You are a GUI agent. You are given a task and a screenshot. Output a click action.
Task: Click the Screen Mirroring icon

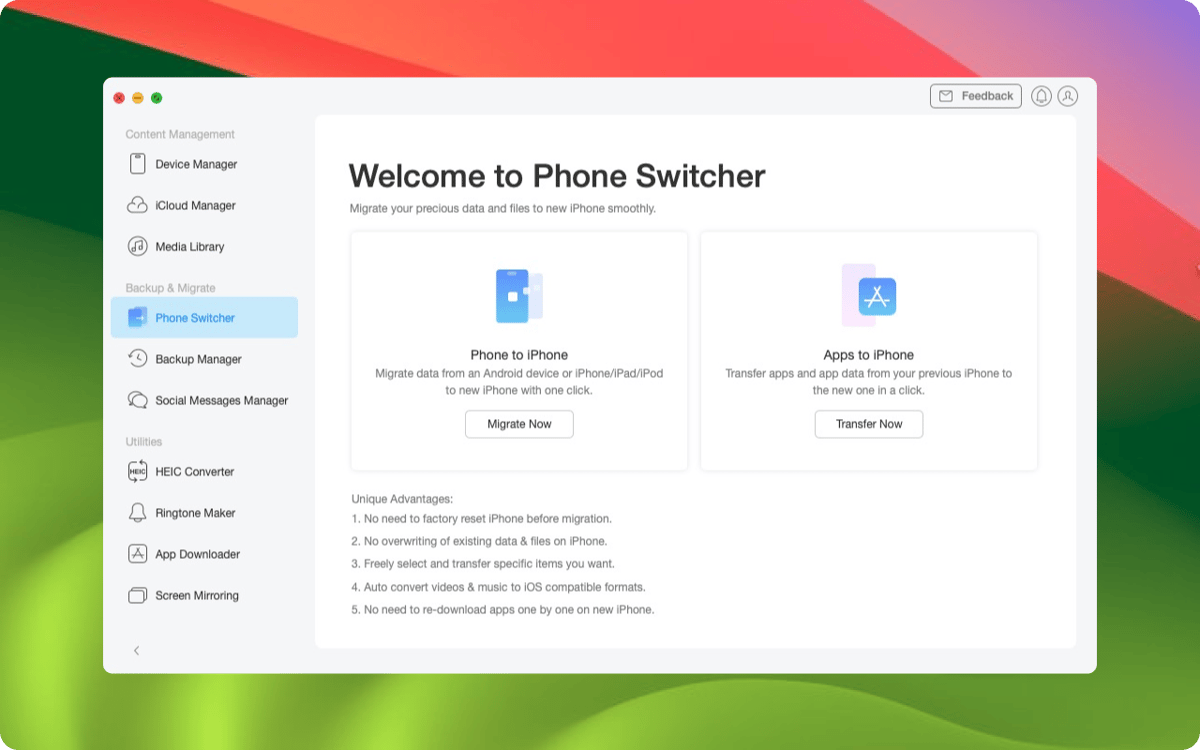point(138,595)
